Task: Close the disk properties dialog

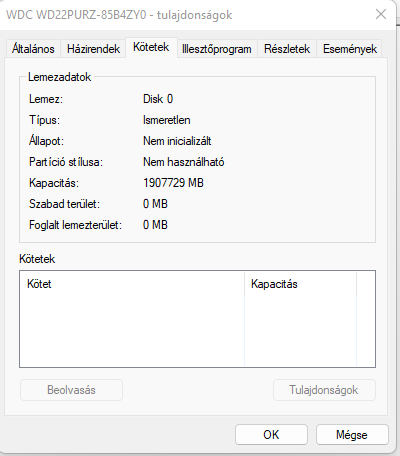Action: pos(381,14)
